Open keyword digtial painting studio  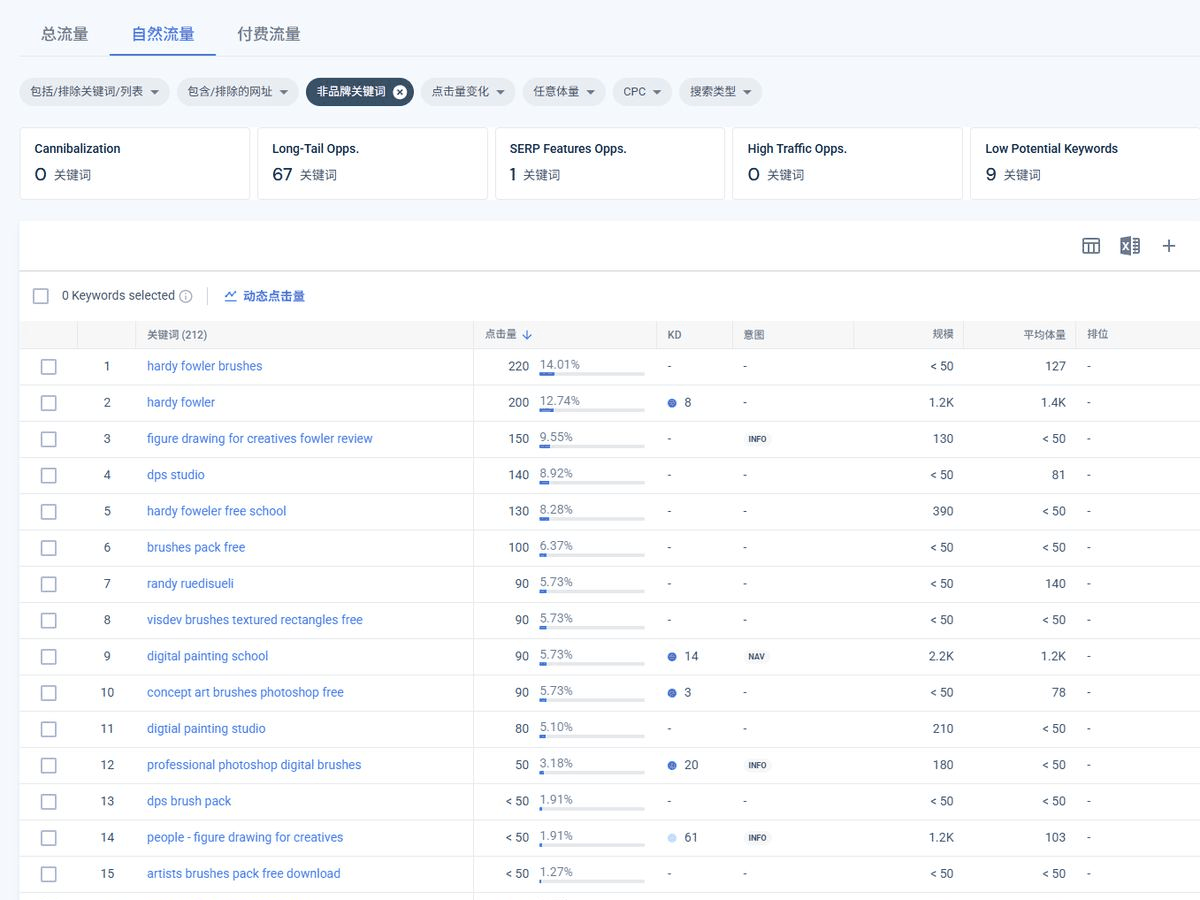206,729
